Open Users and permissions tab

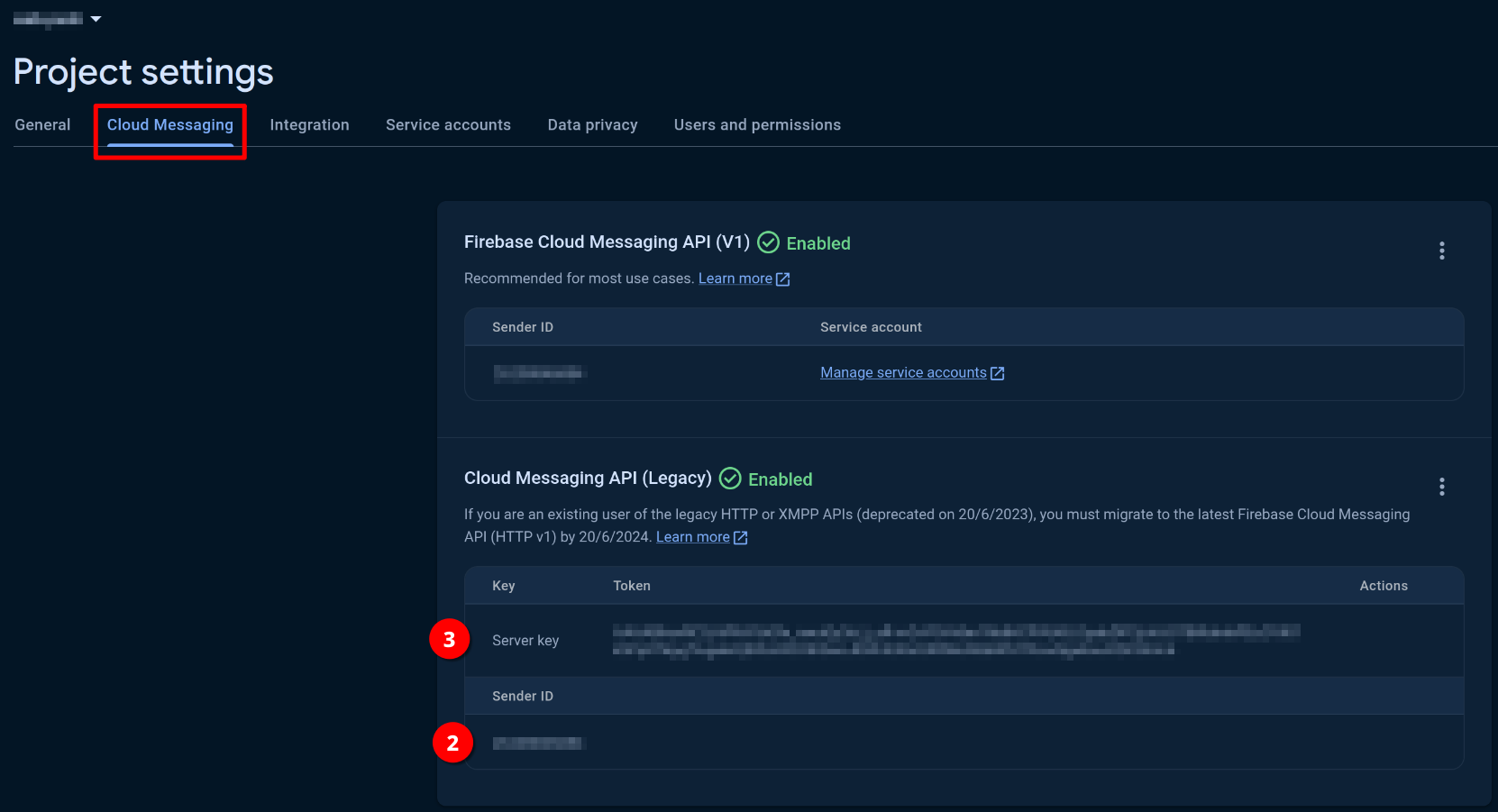click(757, 125)
